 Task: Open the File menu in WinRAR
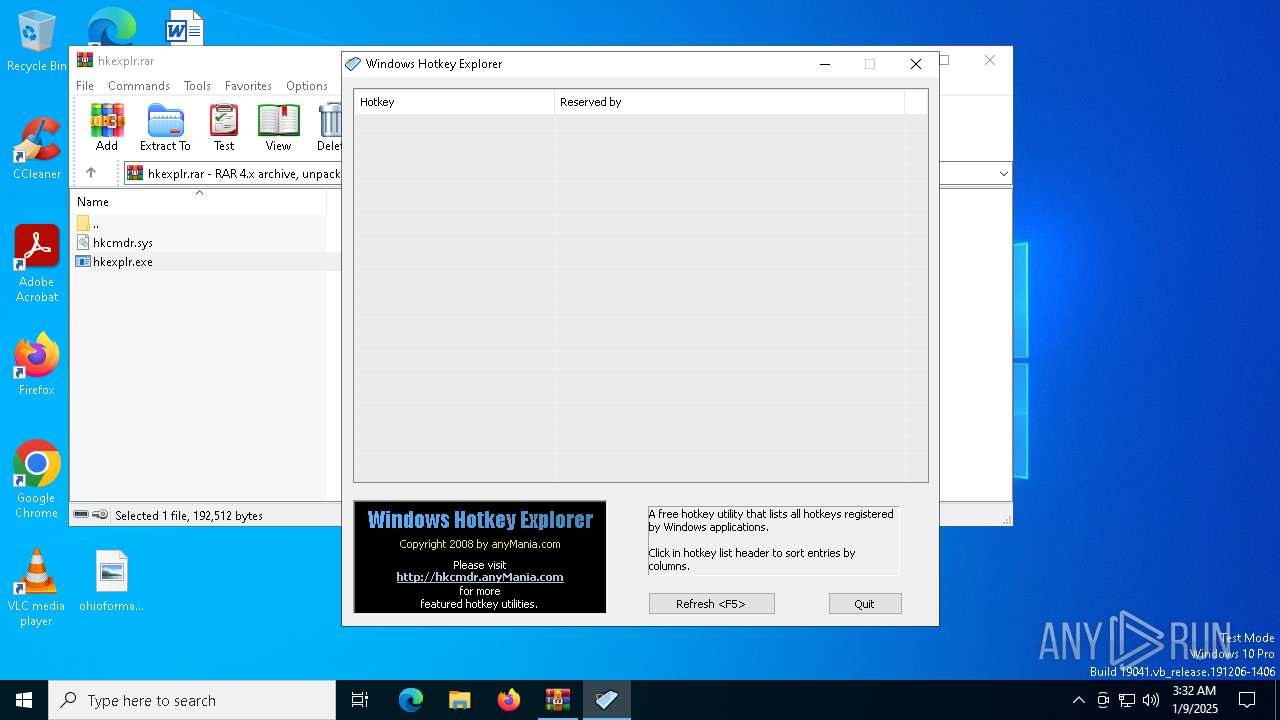[x=85, y=86]
